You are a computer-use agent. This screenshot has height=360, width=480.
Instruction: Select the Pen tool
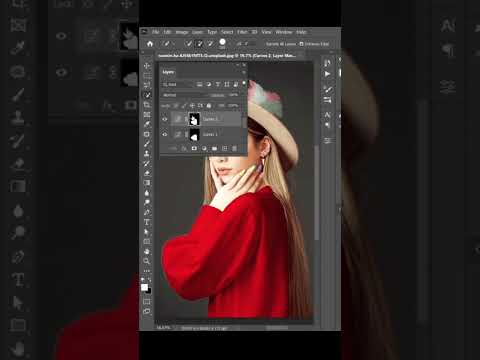[147, 212]
